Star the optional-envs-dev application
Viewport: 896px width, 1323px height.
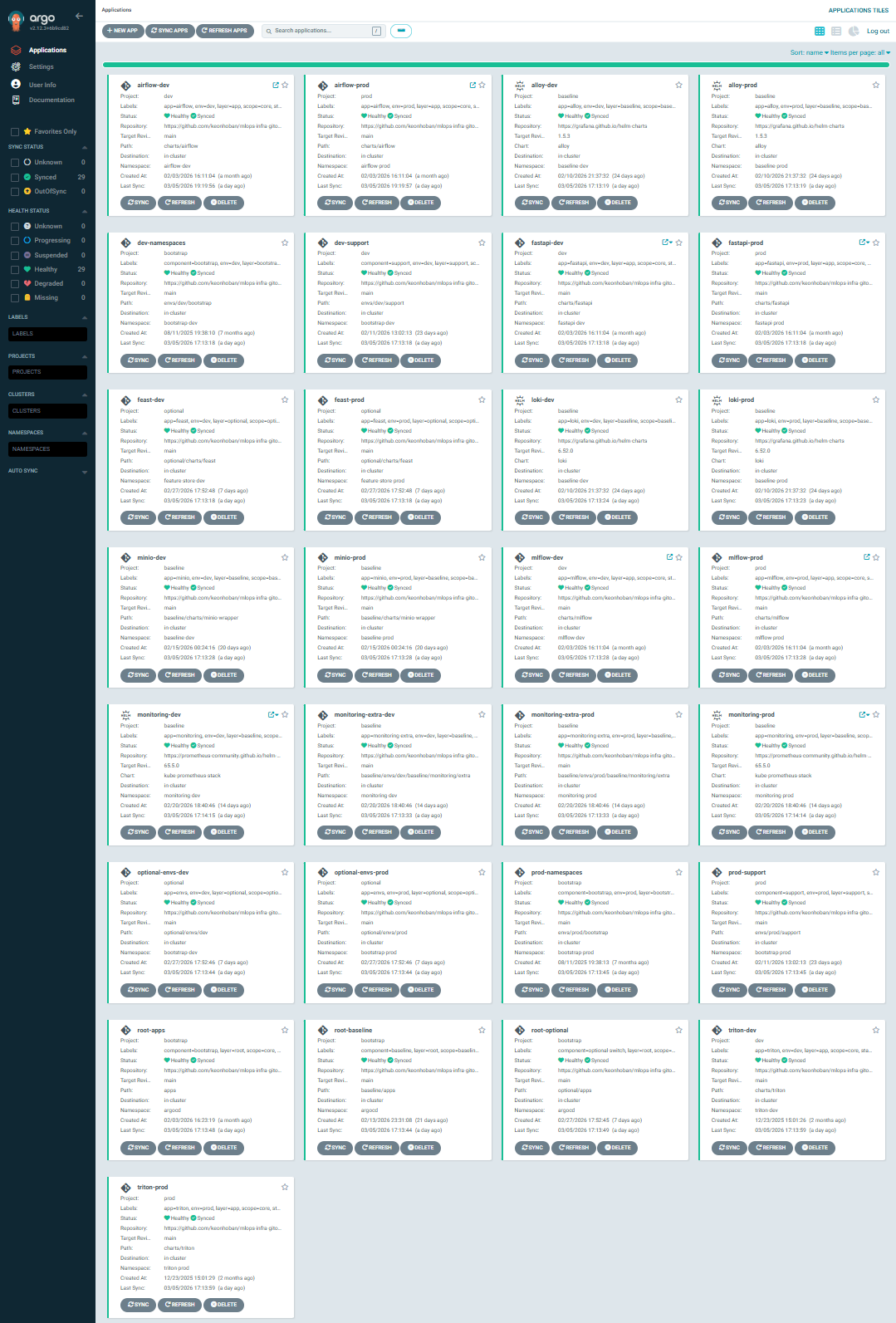tap(285, 873)
